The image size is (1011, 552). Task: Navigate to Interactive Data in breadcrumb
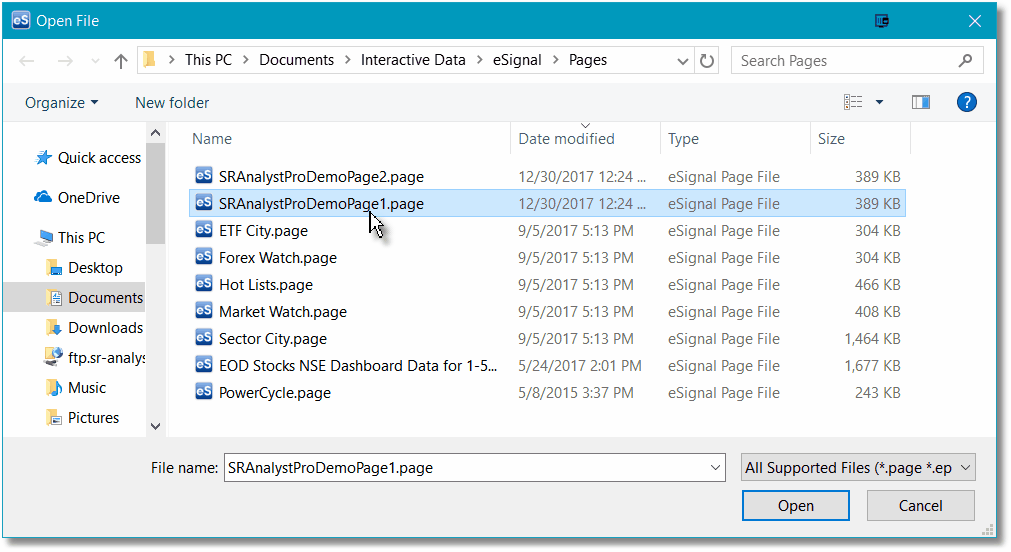click(413, 60)
